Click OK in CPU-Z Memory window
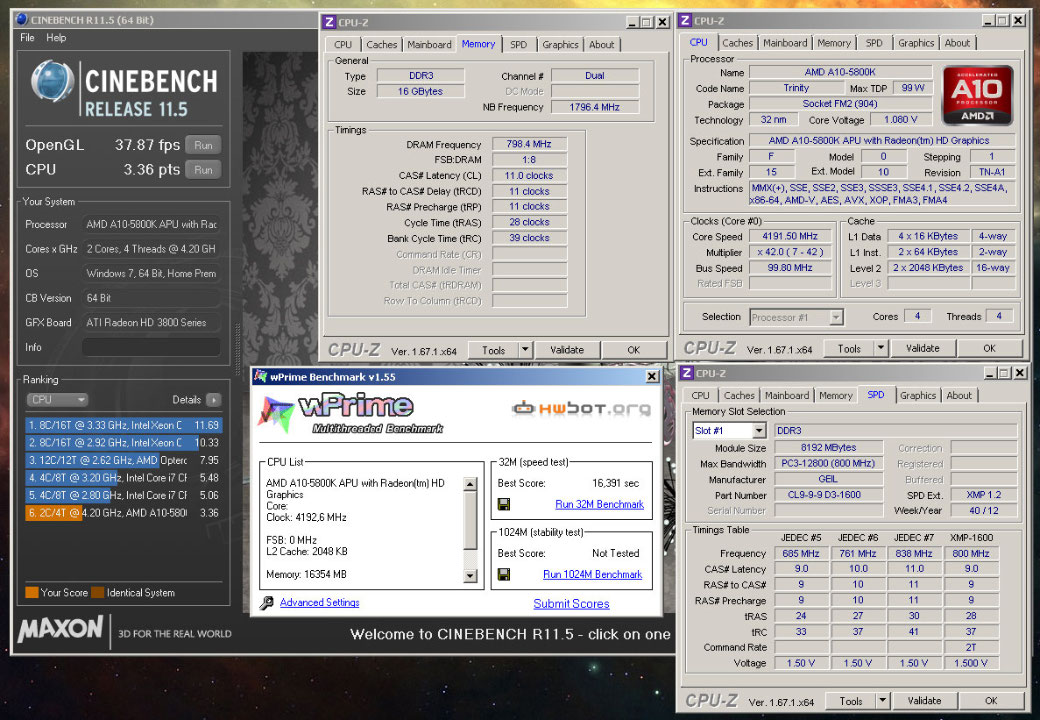This screenshot has width=1040, height=720. (x=633, y=349)
